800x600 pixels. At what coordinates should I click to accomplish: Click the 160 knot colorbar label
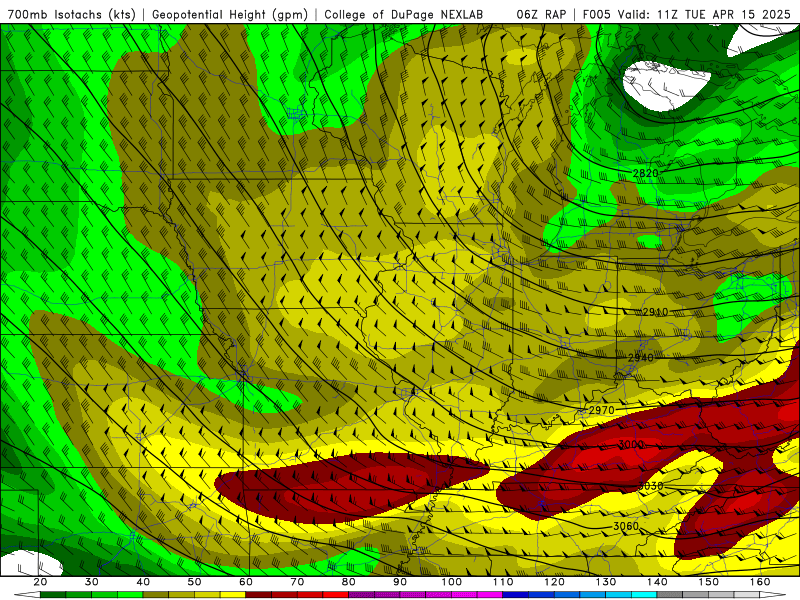coord(760,582)
